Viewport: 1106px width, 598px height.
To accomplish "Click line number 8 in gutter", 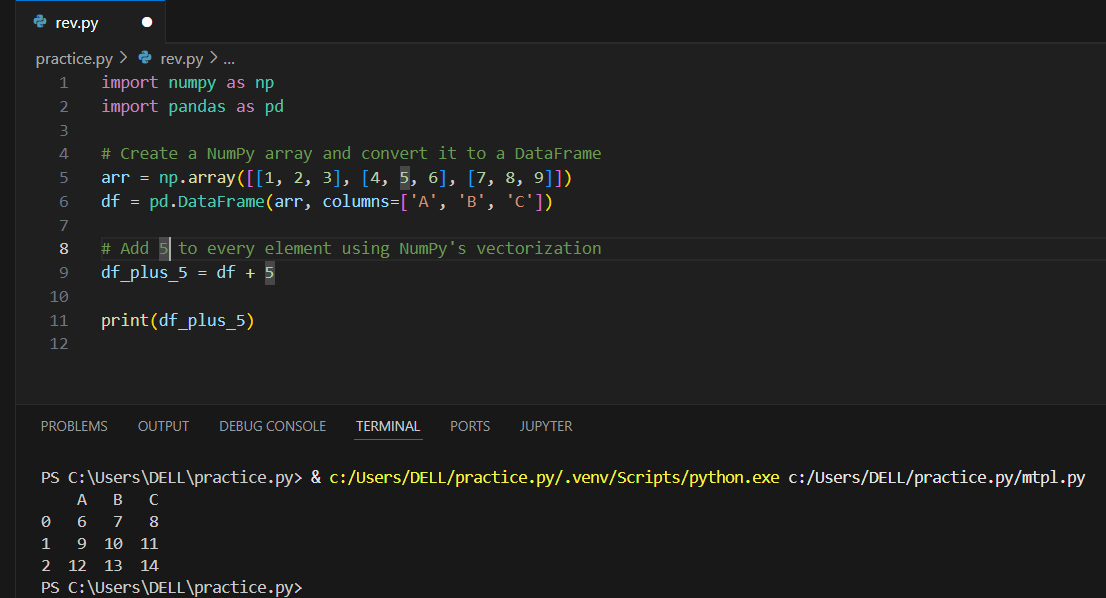I will pyautogui.click(x=63, y=249).
